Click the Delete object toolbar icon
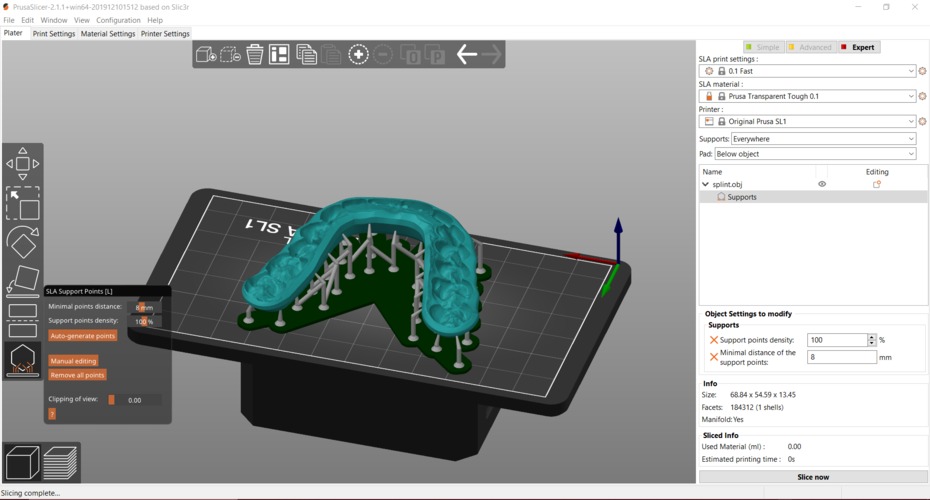Image resolution: width=930 pixels, height=500 pixels. (230, 55)
